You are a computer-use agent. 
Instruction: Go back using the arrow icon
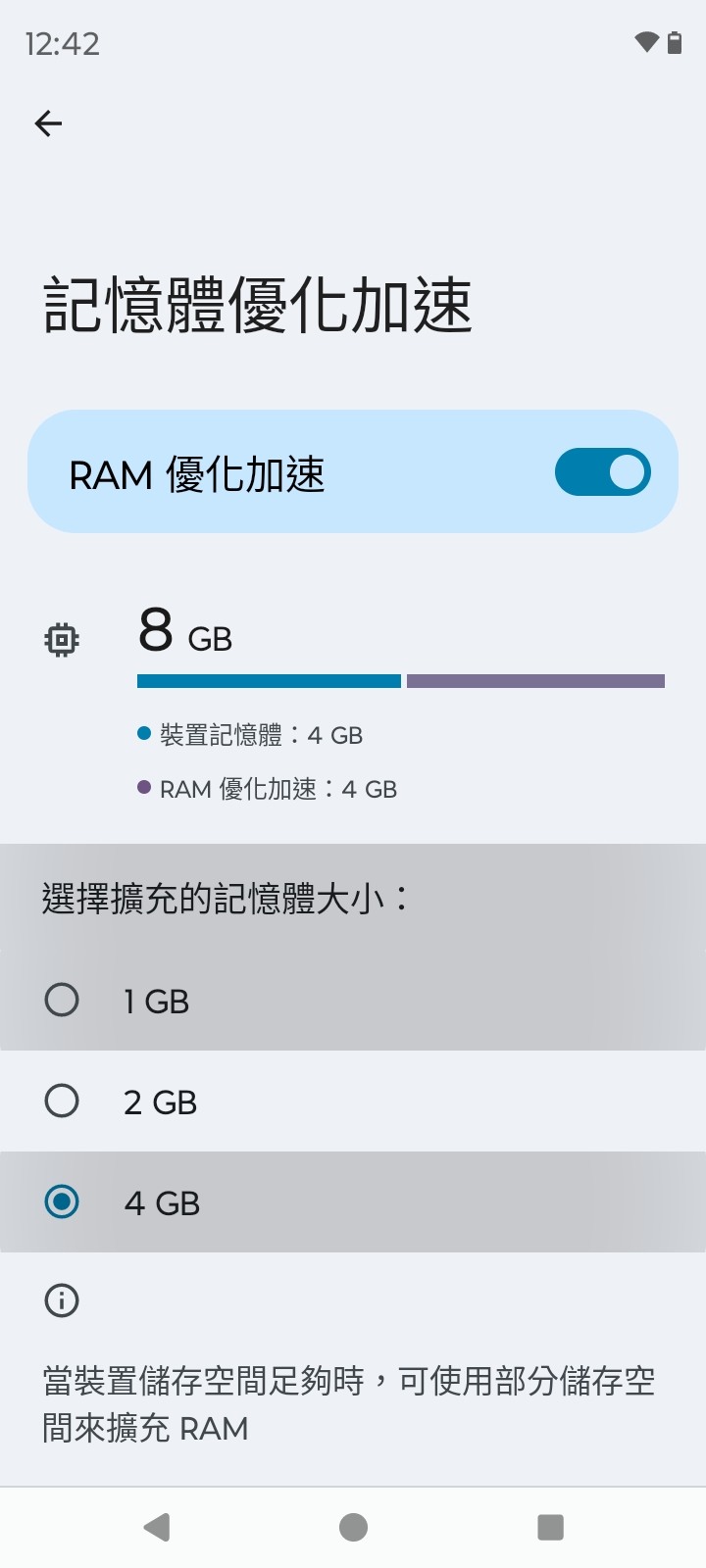click(x=48, y=123)
